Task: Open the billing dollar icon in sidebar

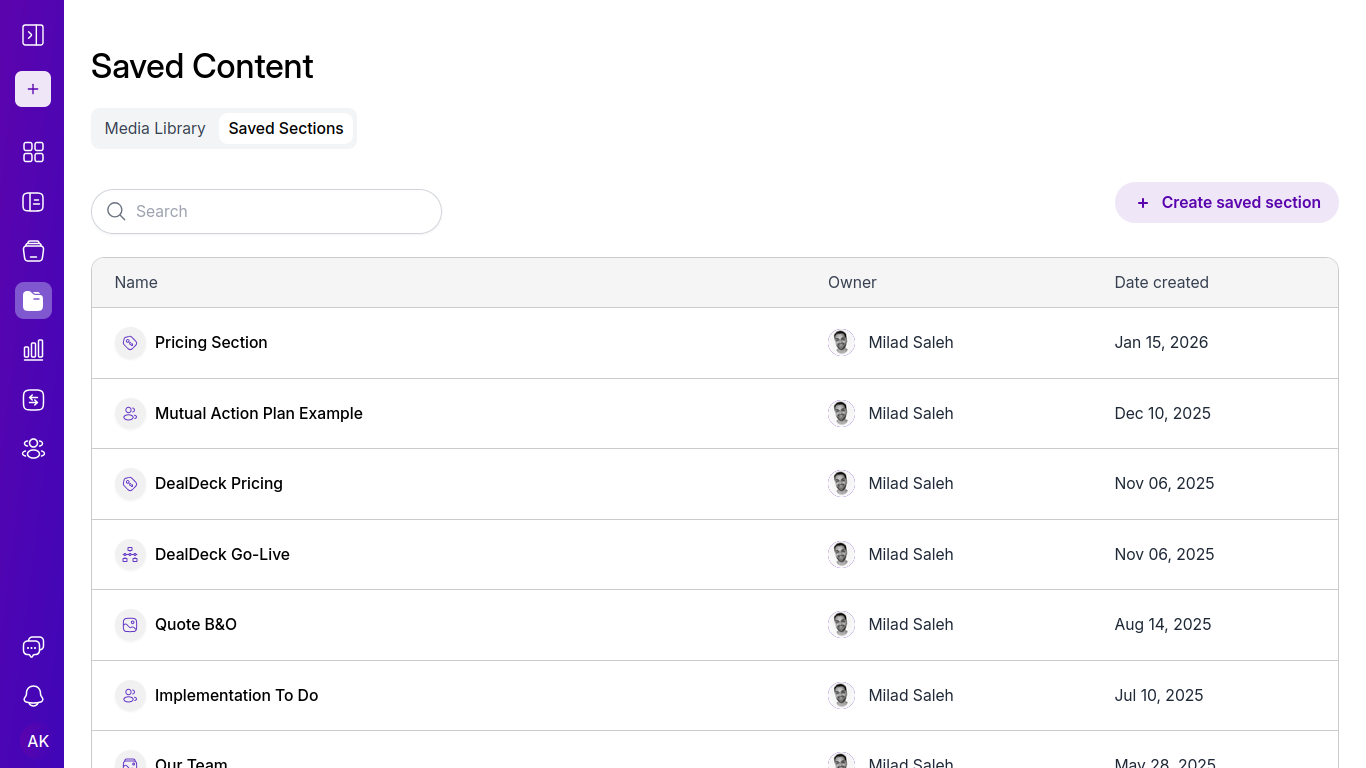Action: (33, 399)
